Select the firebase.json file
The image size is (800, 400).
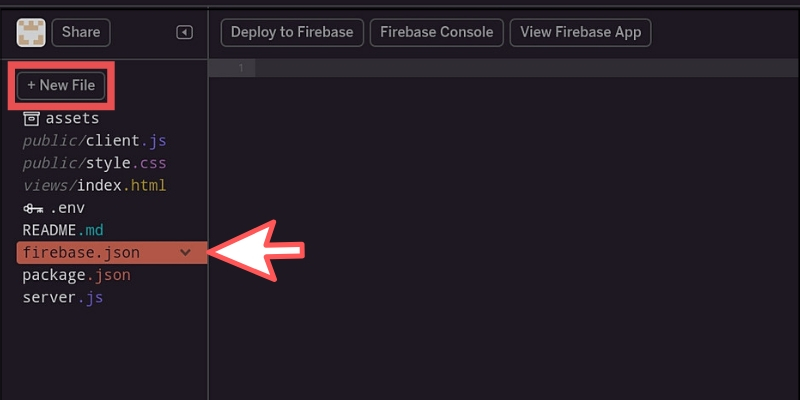click(112, 253)
